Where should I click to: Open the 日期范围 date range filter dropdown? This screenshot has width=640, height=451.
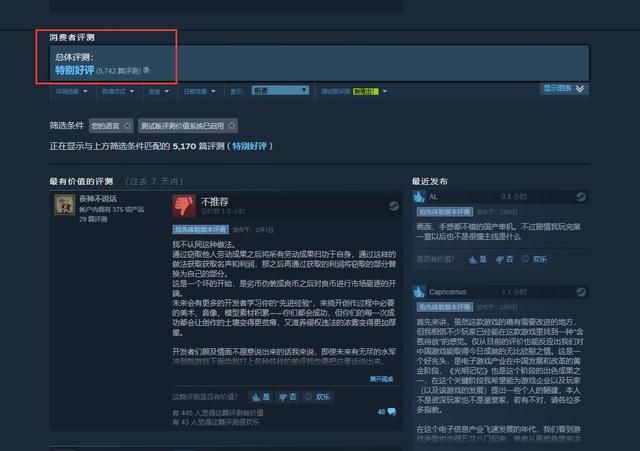[199, 91]
